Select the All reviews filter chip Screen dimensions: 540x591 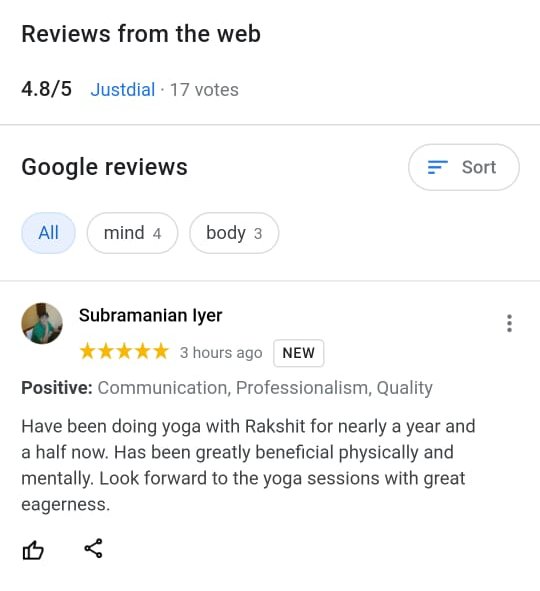48,233
